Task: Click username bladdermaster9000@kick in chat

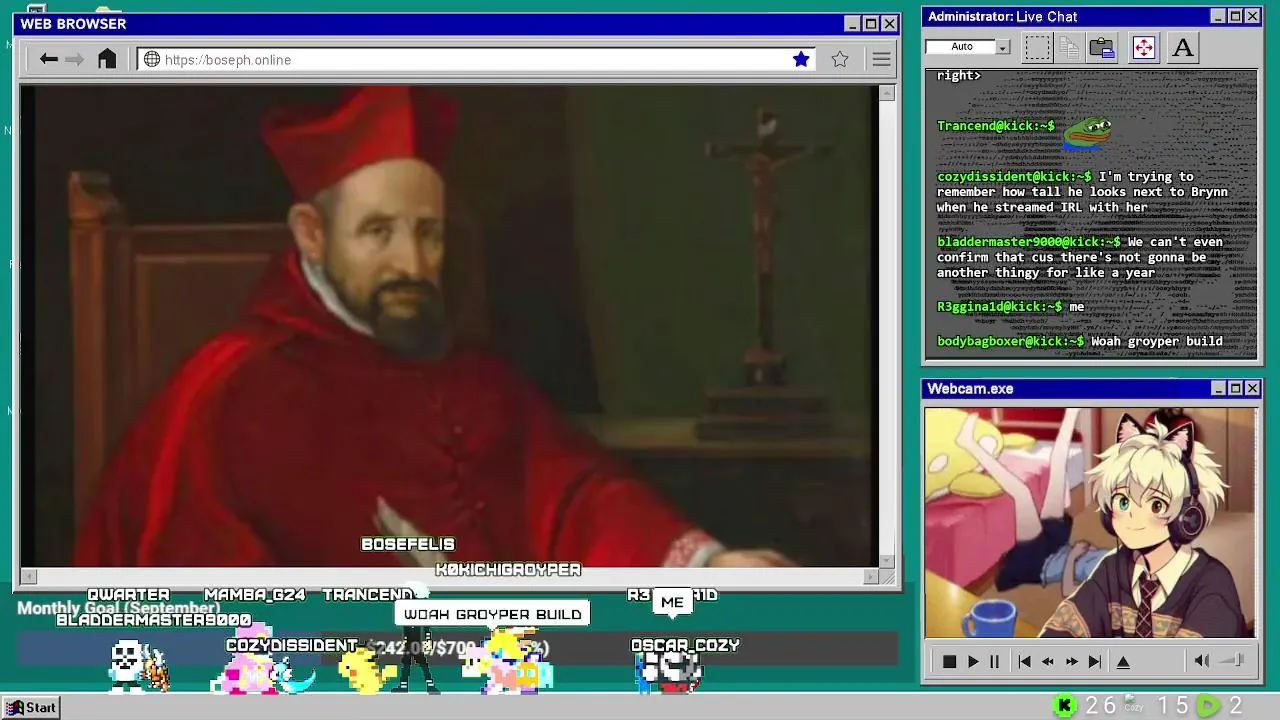Action: [x=1029, y=242]
